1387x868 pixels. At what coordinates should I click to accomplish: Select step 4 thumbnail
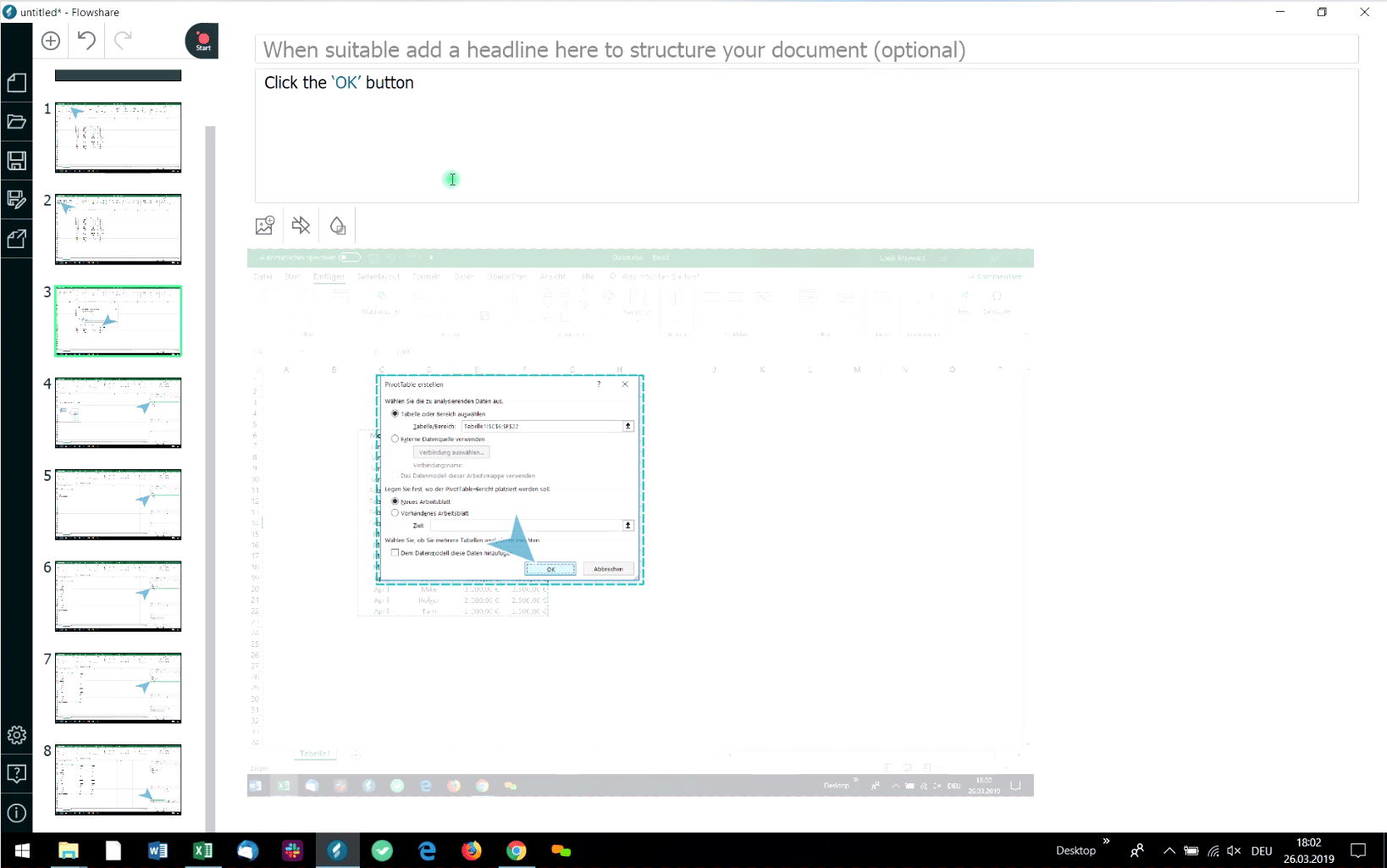tap(118, 412)
